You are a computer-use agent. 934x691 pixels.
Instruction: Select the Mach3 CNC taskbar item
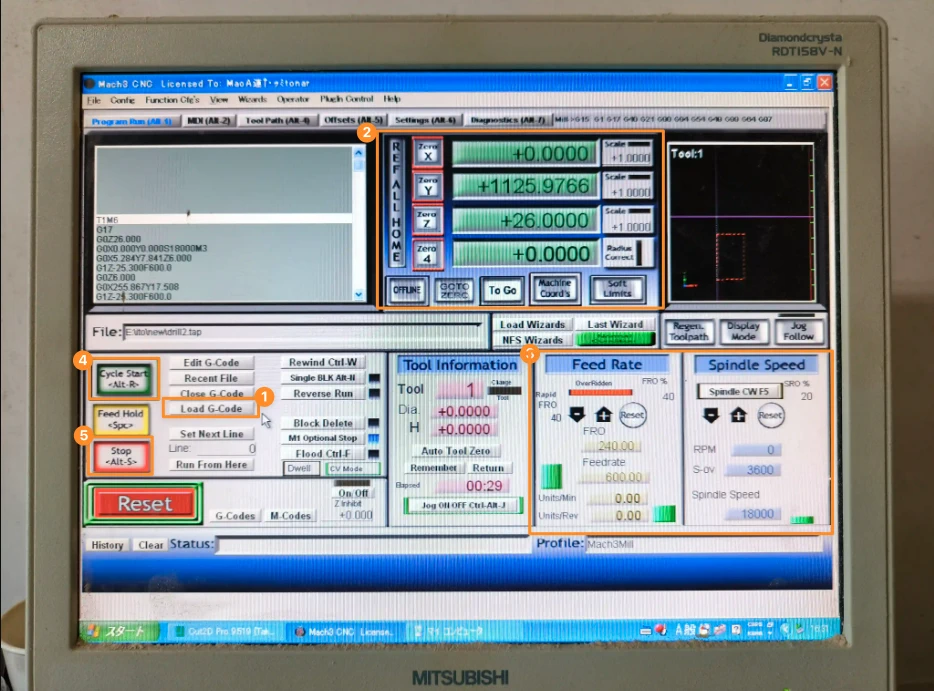pos(345,631)
